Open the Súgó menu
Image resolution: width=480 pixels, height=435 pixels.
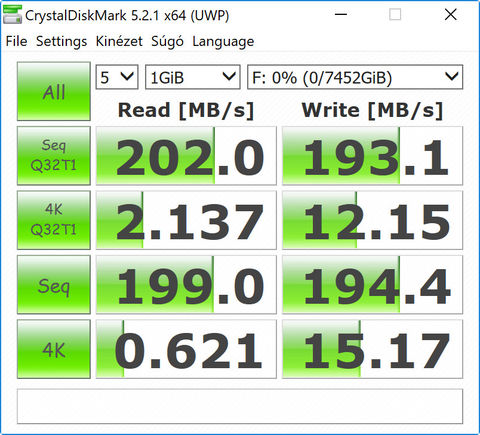point(167,41)
